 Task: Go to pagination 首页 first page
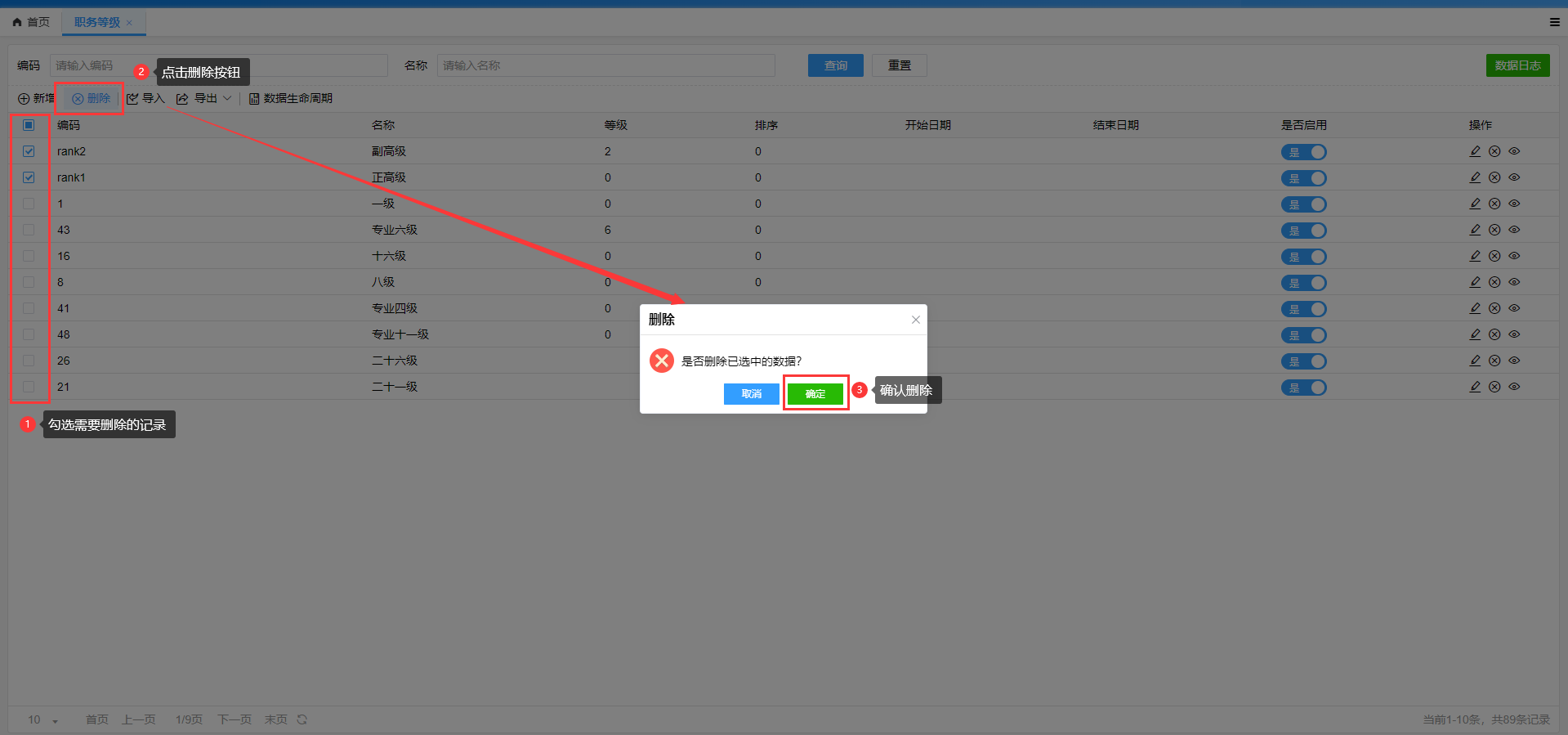click(97, 719)
